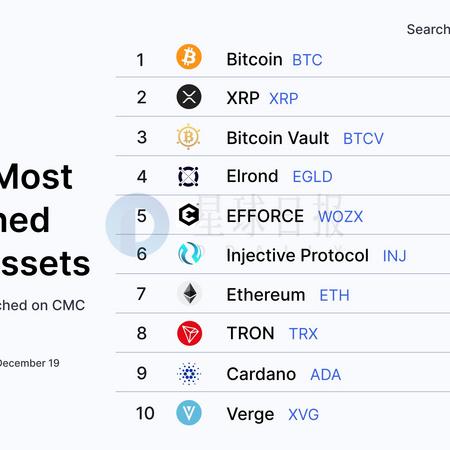This screenshot has height=450, width=450.
Task: Click the WOZX ticker symbol
Action: [x=340, y=217]
